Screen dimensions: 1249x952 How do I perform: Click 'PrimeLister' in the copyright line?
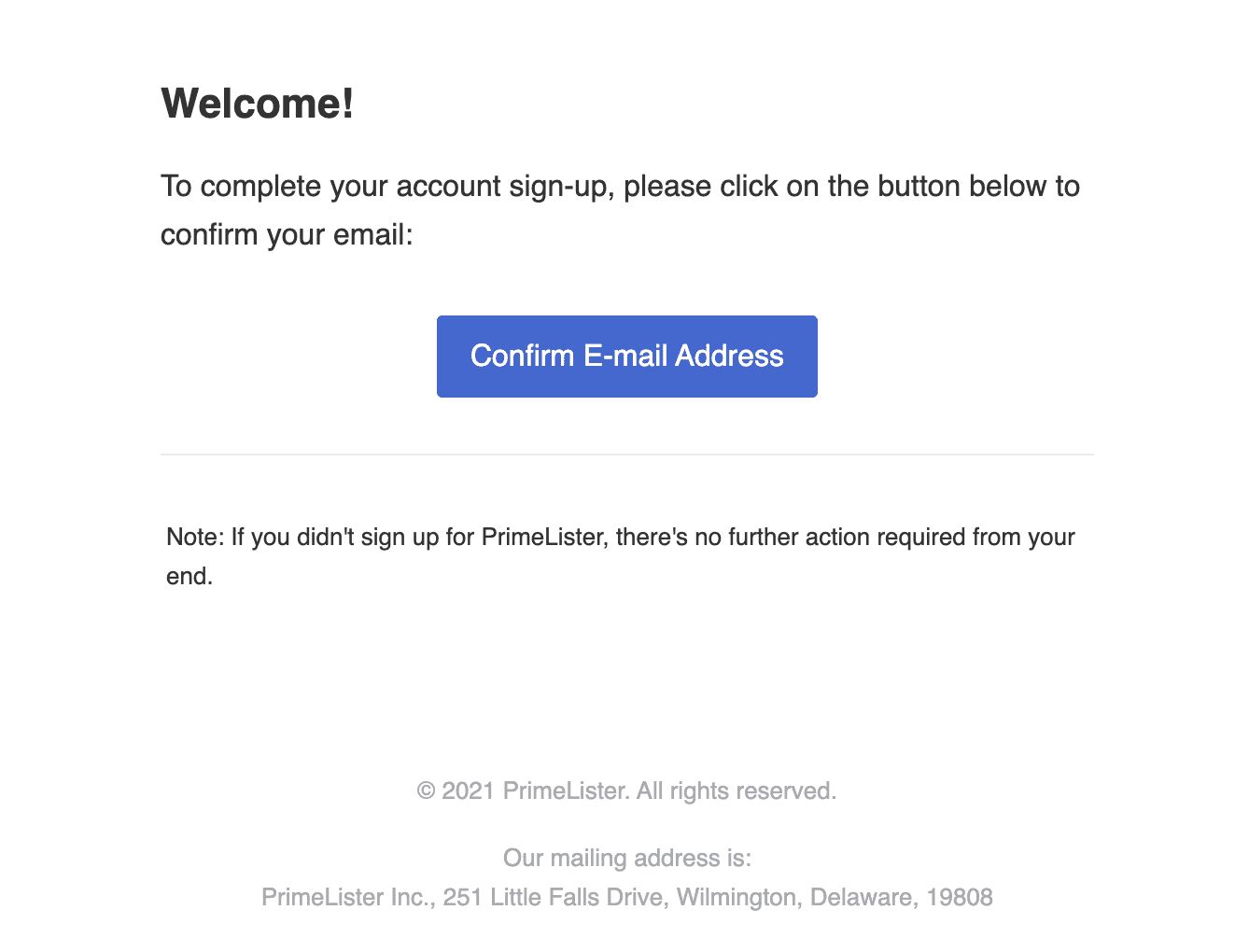pyautogui.click(x=565, y=791)
